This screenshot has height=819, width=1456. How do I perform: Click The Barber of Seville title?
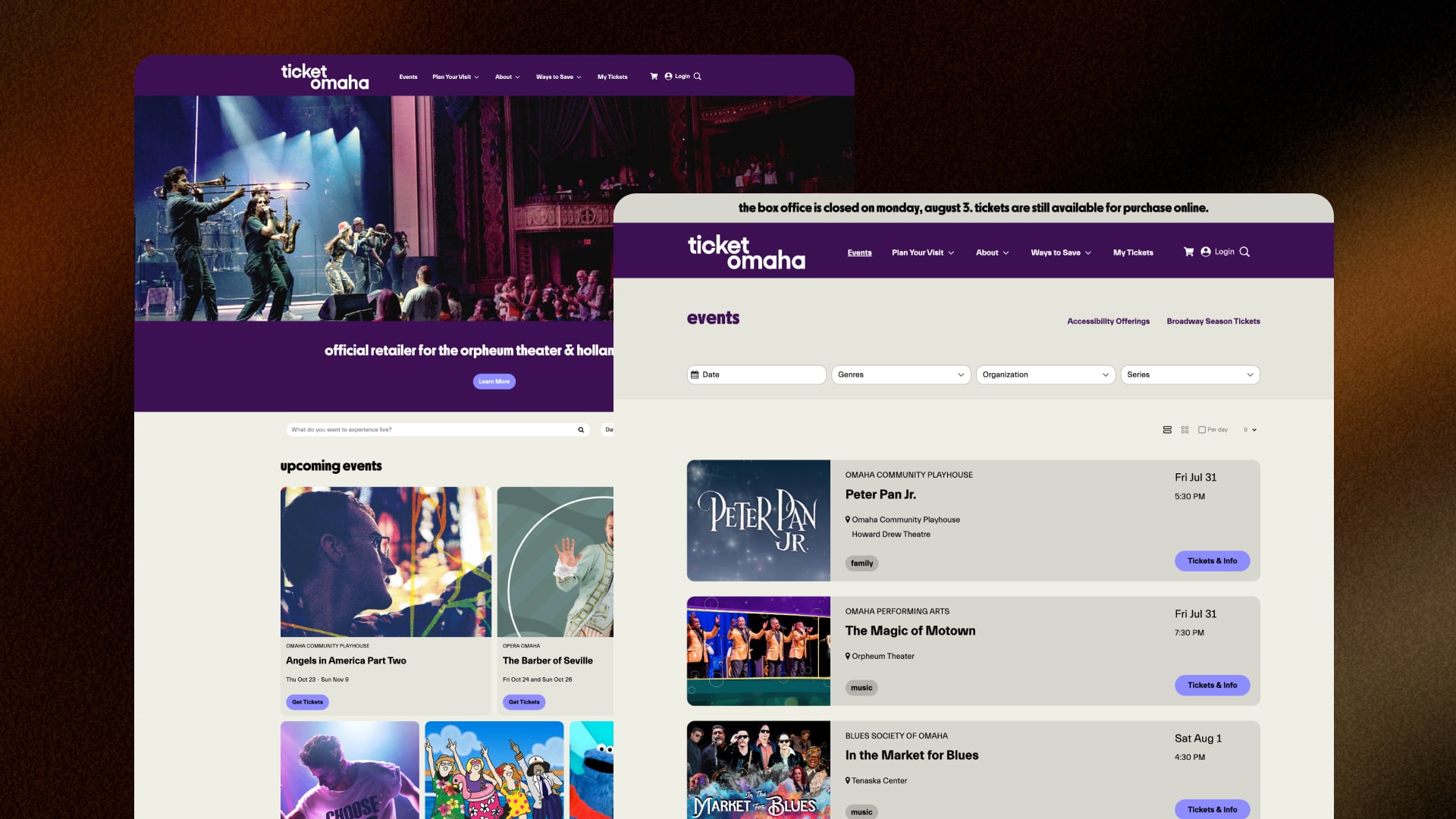tap(548, 661)
